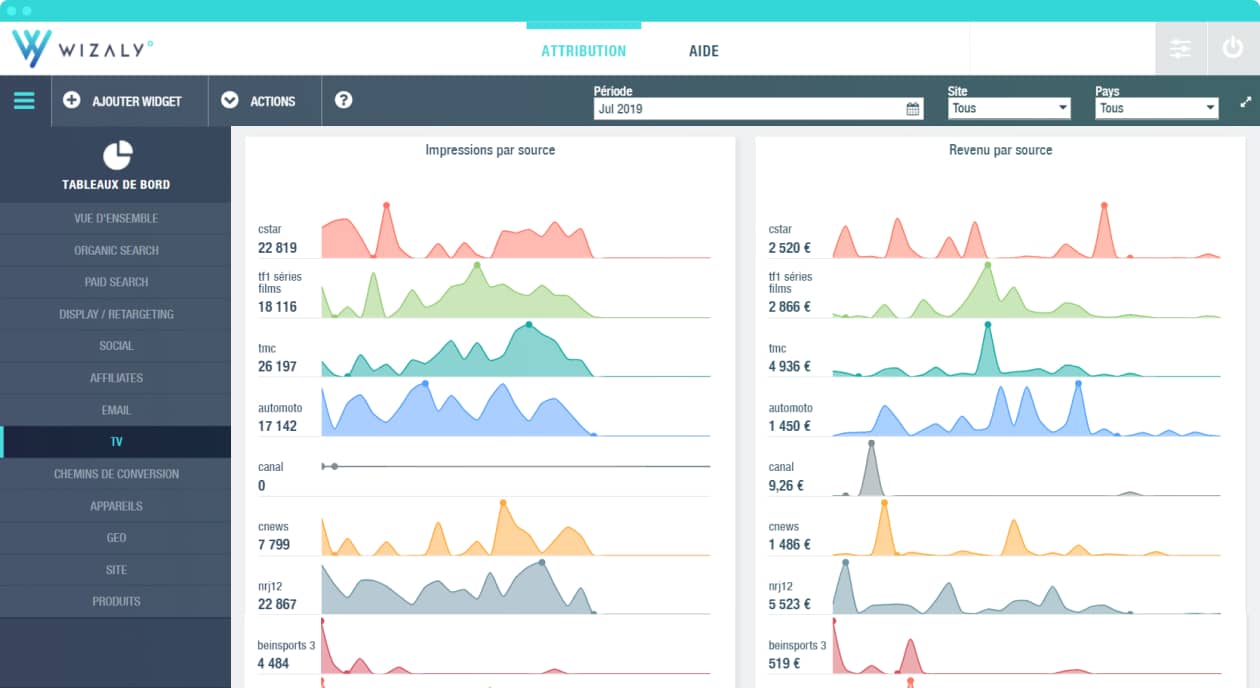Select Display / Retargeting in sidebar
The image size is (1260, 688).
tap(116, 314)
